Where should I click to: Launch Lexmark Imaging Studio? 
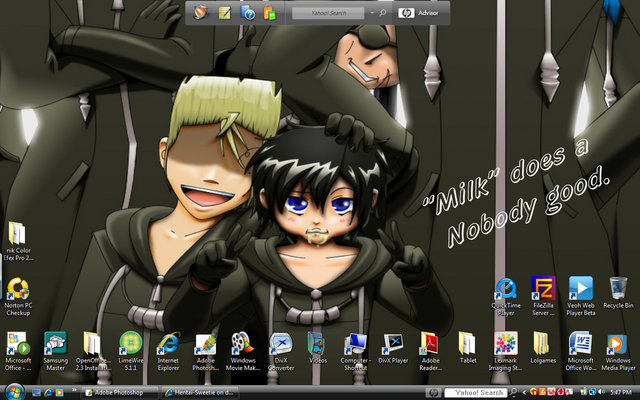coord(505,351)
